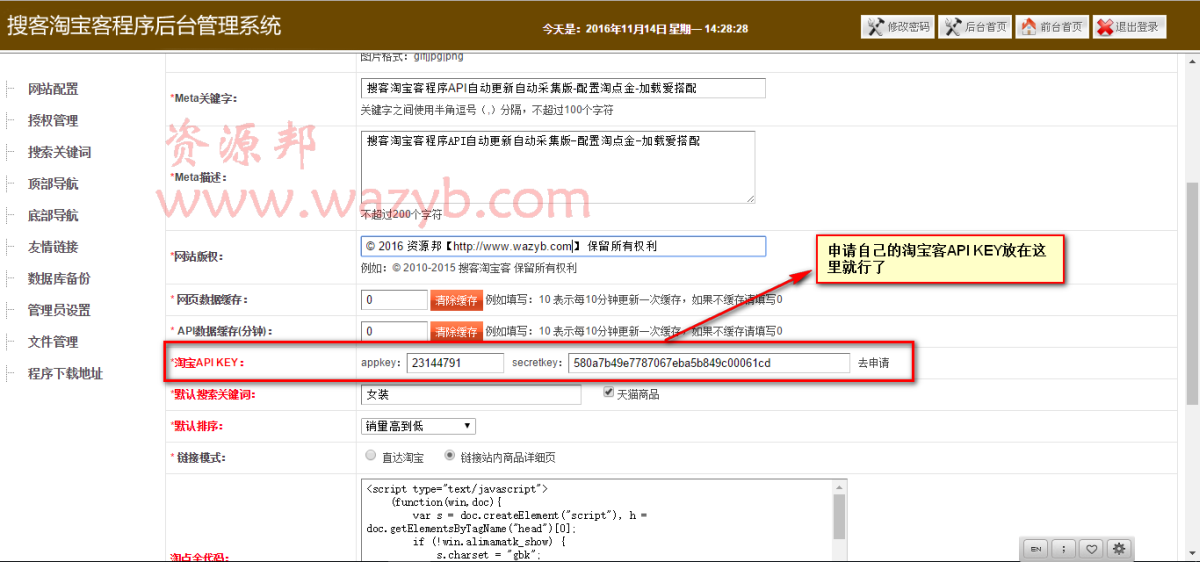1200x562 pixels.
Task: Click 清除缓存 next to 网页数据缓存
Action: [x=455, y=300]
